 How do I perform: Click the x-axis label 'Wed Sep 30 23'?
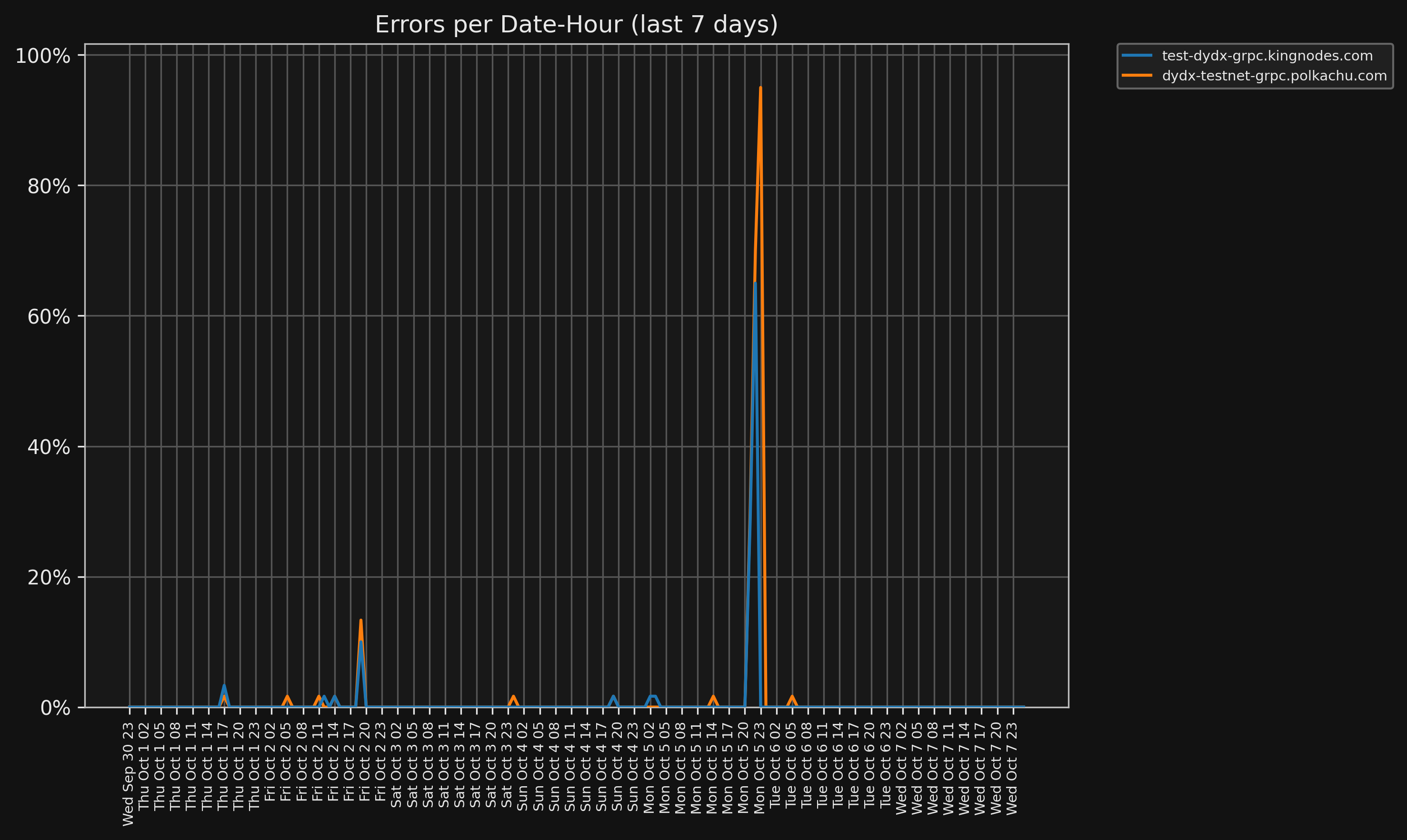[129, 774]
